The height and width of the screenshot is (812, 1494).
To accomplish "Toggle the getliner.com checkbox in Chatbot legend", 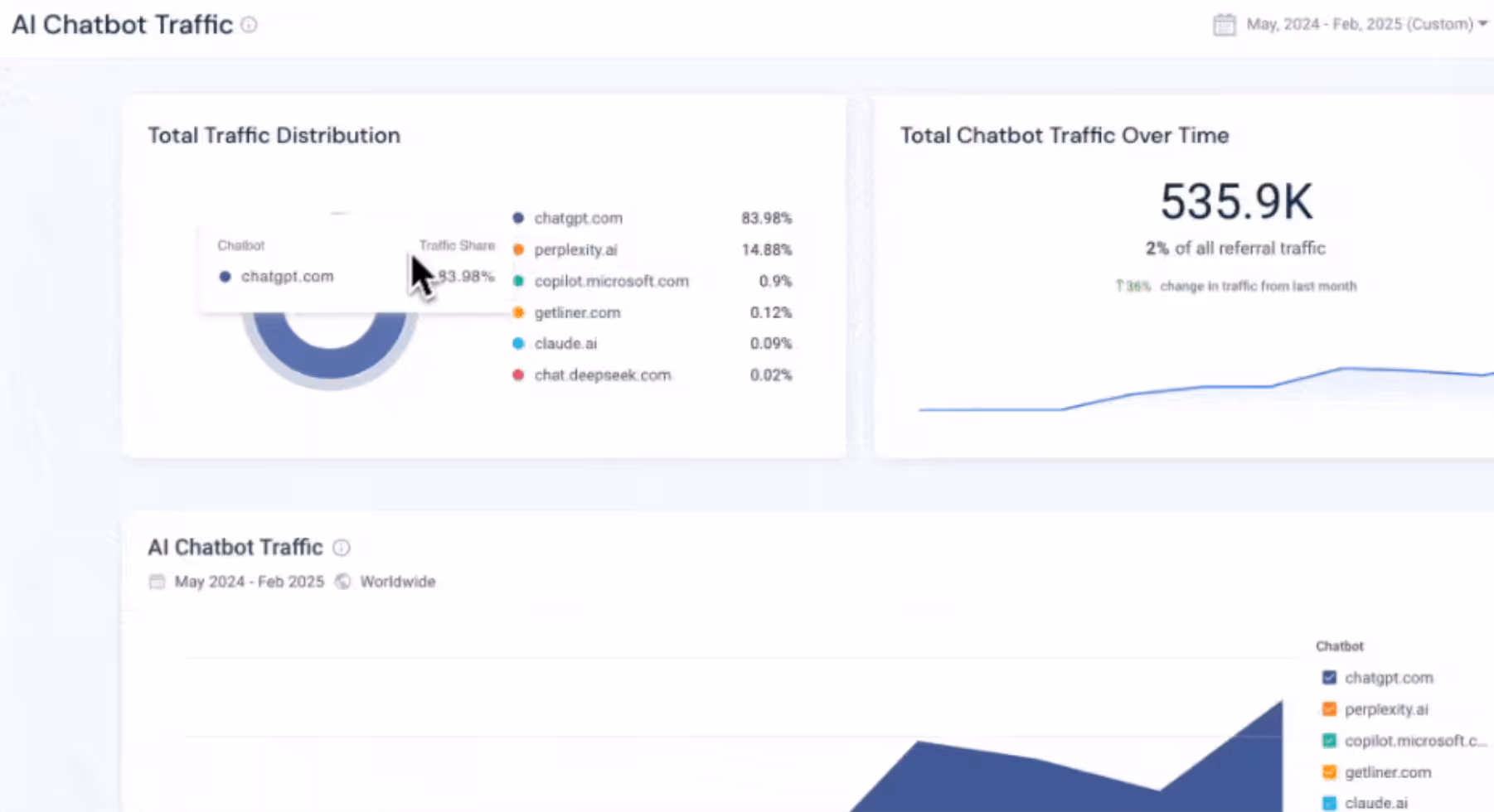I will (1329, 772).
